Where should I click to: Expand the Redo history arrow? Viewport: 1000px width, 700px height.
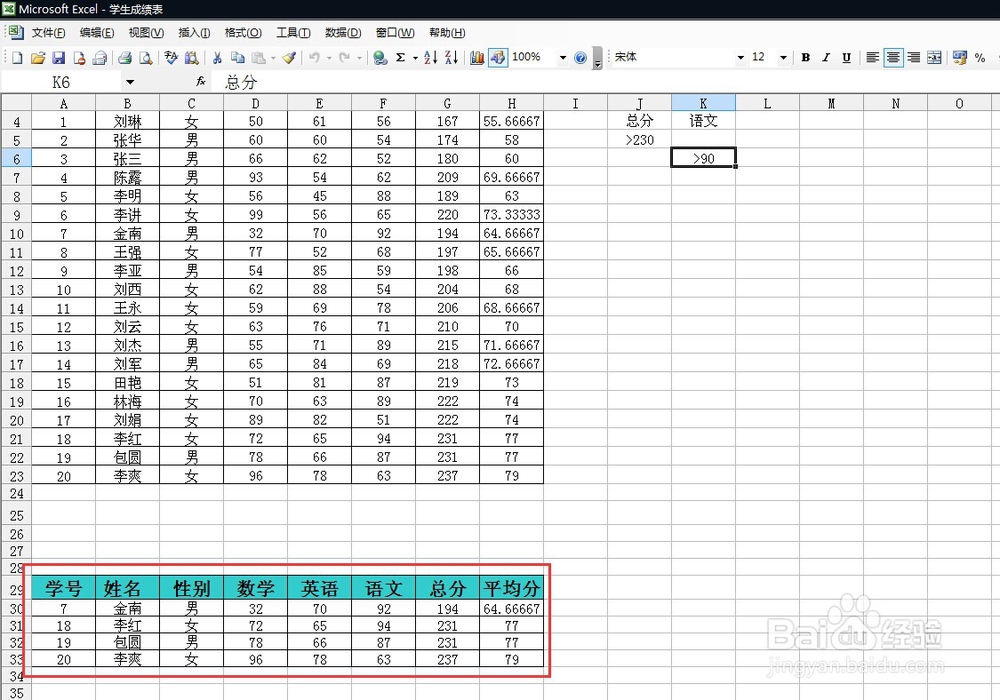360,58
